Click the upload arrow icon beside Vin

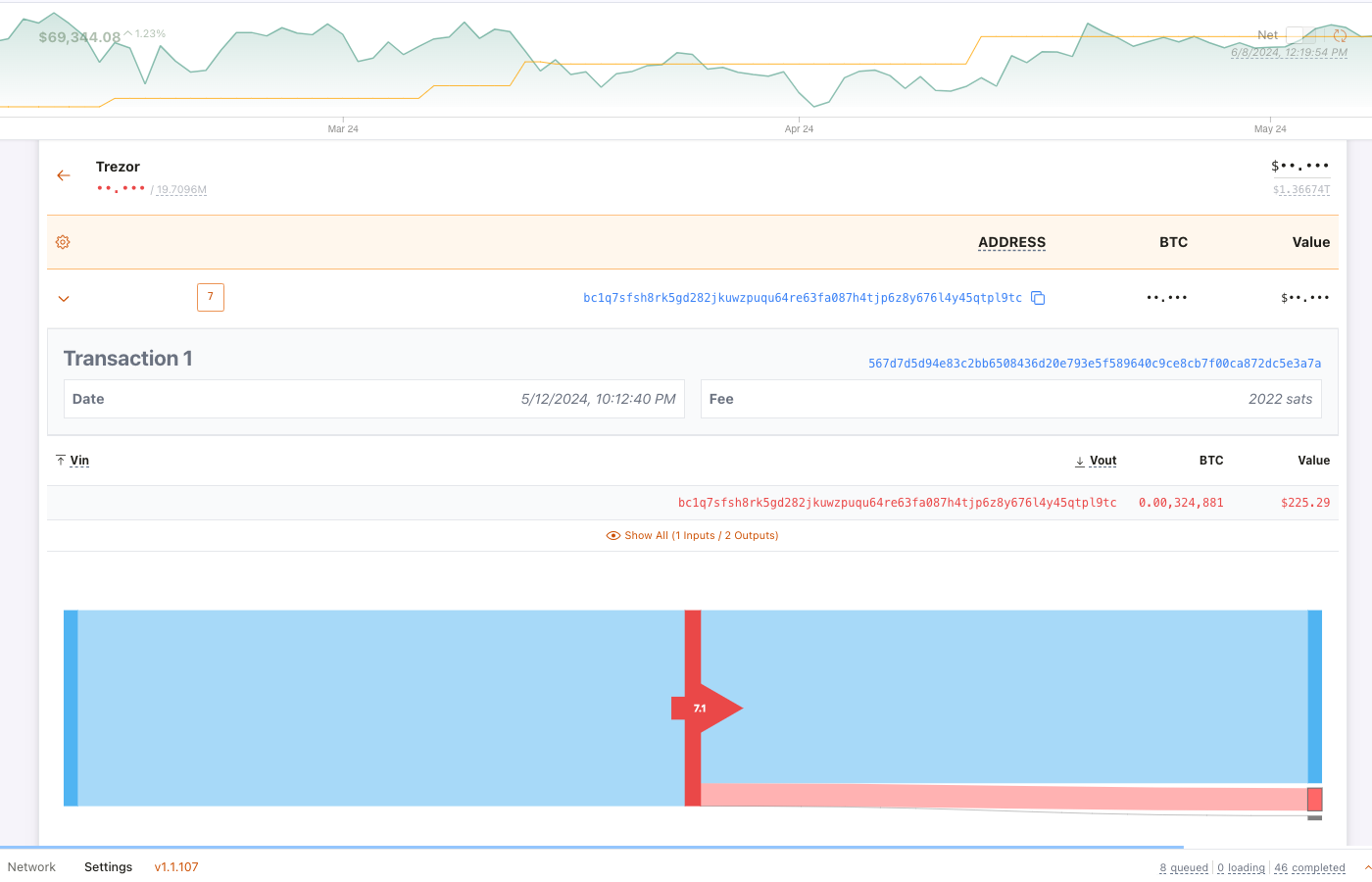[59, 460]
